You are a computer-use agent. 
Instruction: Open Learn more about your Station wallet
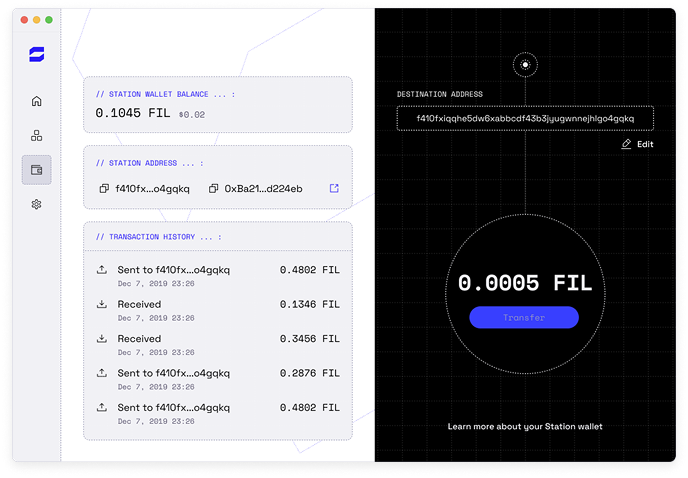click(x=525, y=426)
